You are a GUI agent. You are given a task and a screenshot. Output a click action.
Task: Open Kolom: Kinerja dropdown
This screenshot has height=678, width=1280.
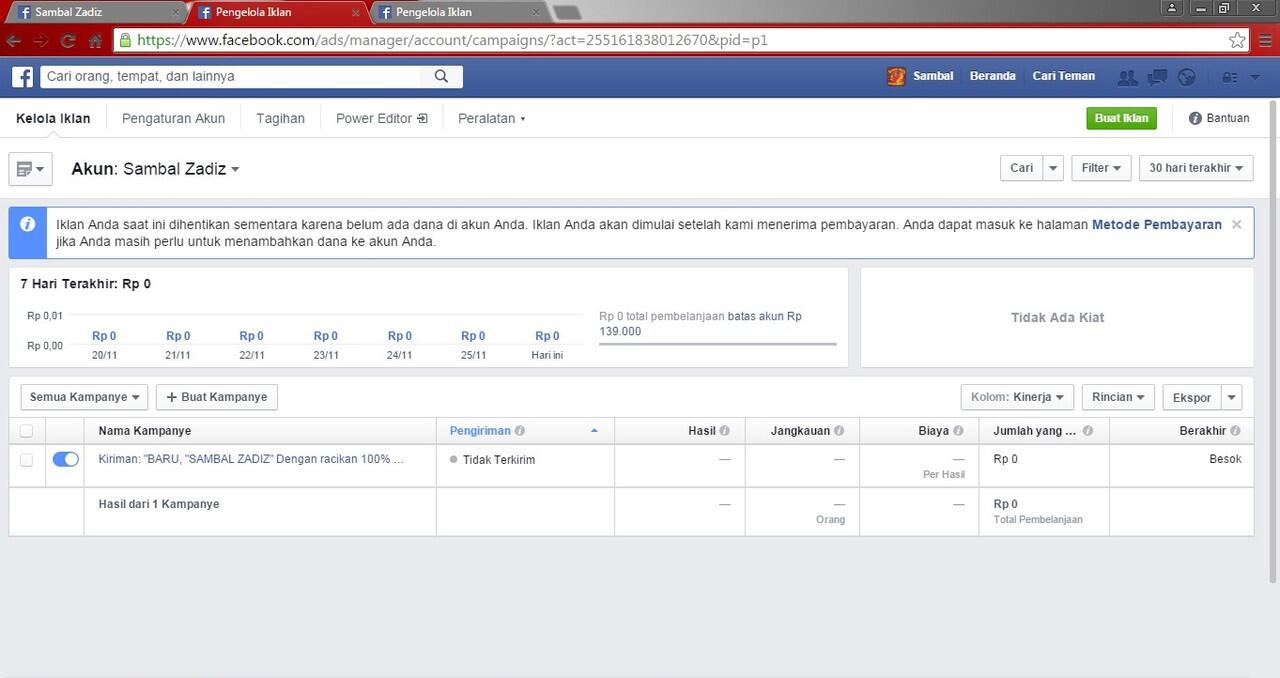[x=1018, y=397]
